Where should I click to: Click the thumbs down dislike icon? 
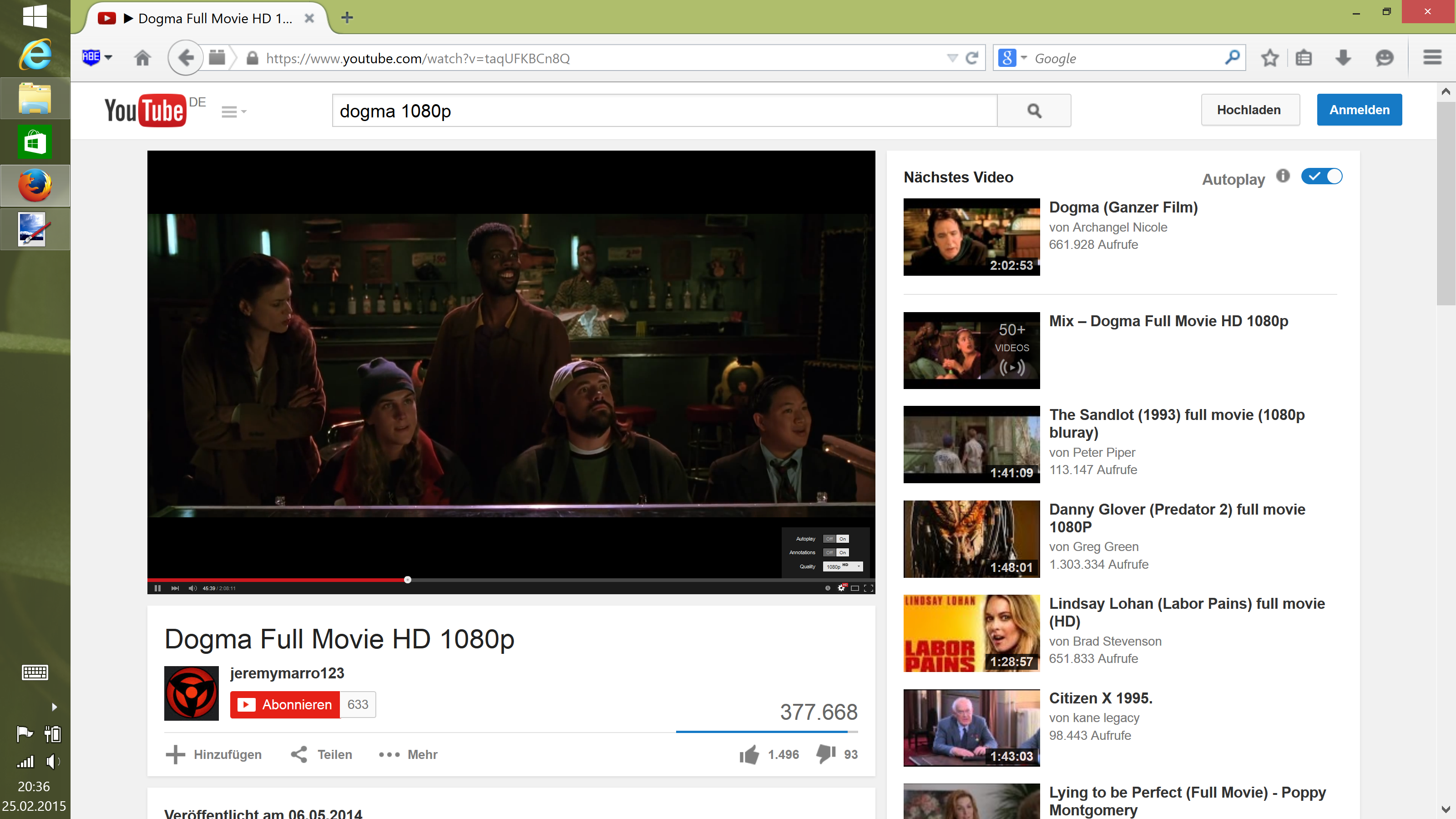(826, 754)
